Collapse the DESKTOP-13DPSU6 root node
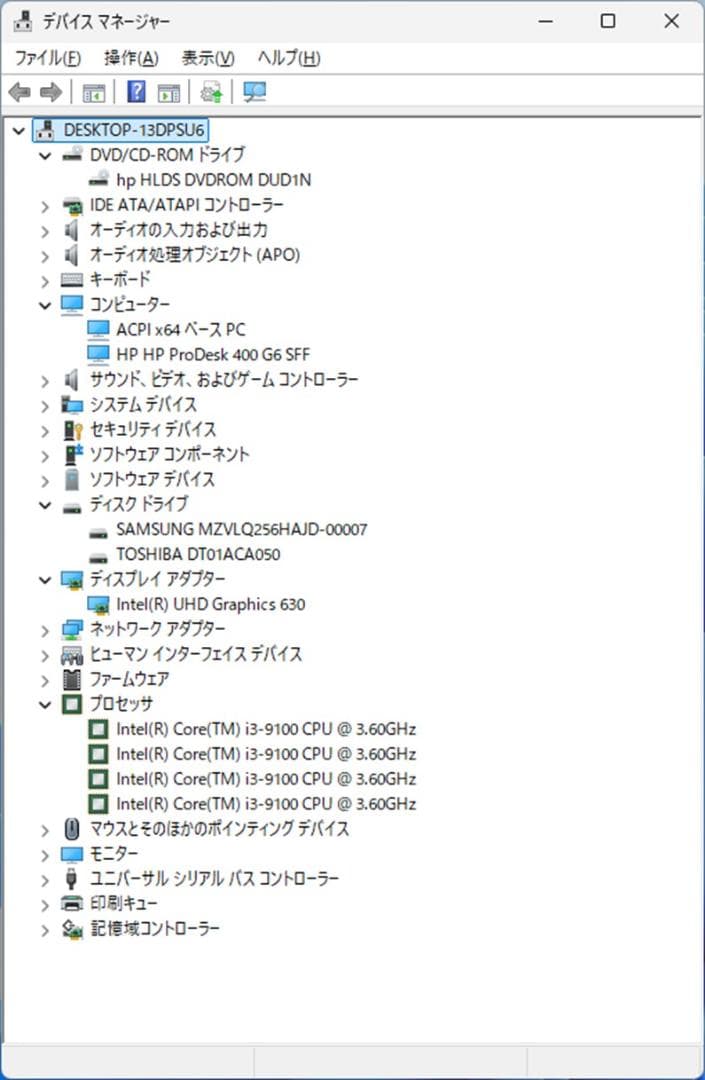The width and height of the screenshot is (705, 1080). coord(19,130)
